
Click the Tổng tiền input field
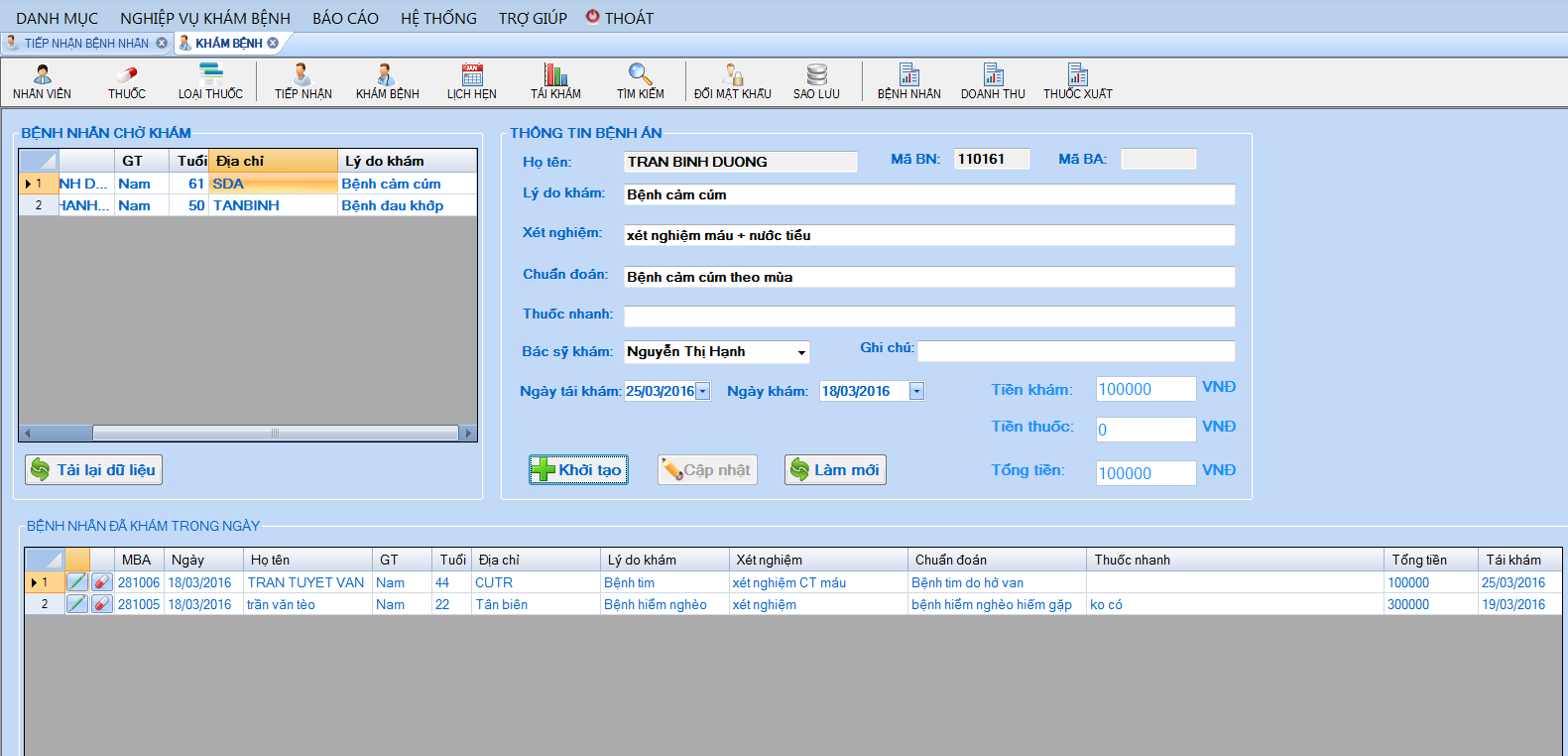click(1146, 473)
